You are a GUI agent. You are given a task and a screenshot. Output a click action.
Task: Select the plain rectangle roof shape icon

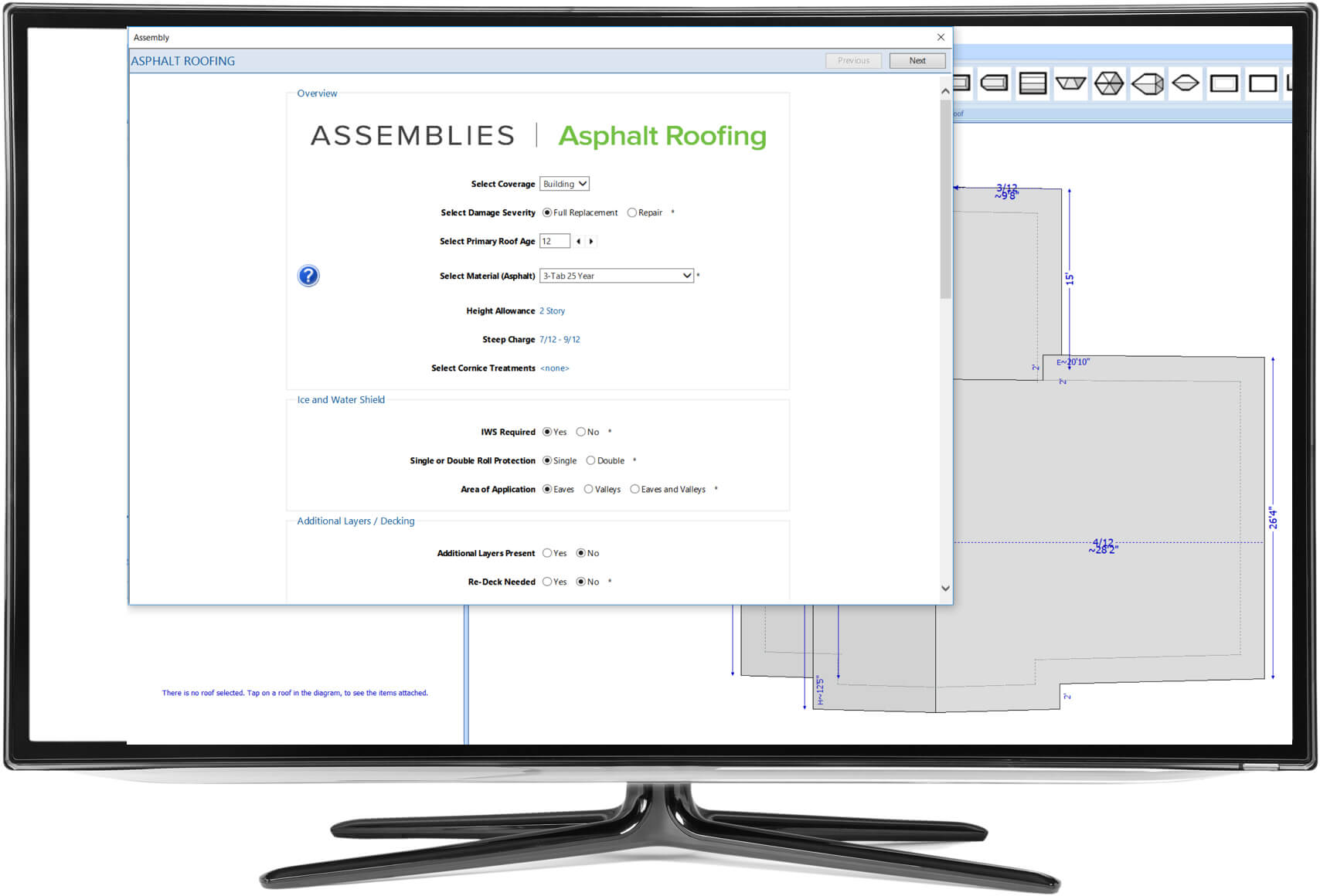(1263, 83)
